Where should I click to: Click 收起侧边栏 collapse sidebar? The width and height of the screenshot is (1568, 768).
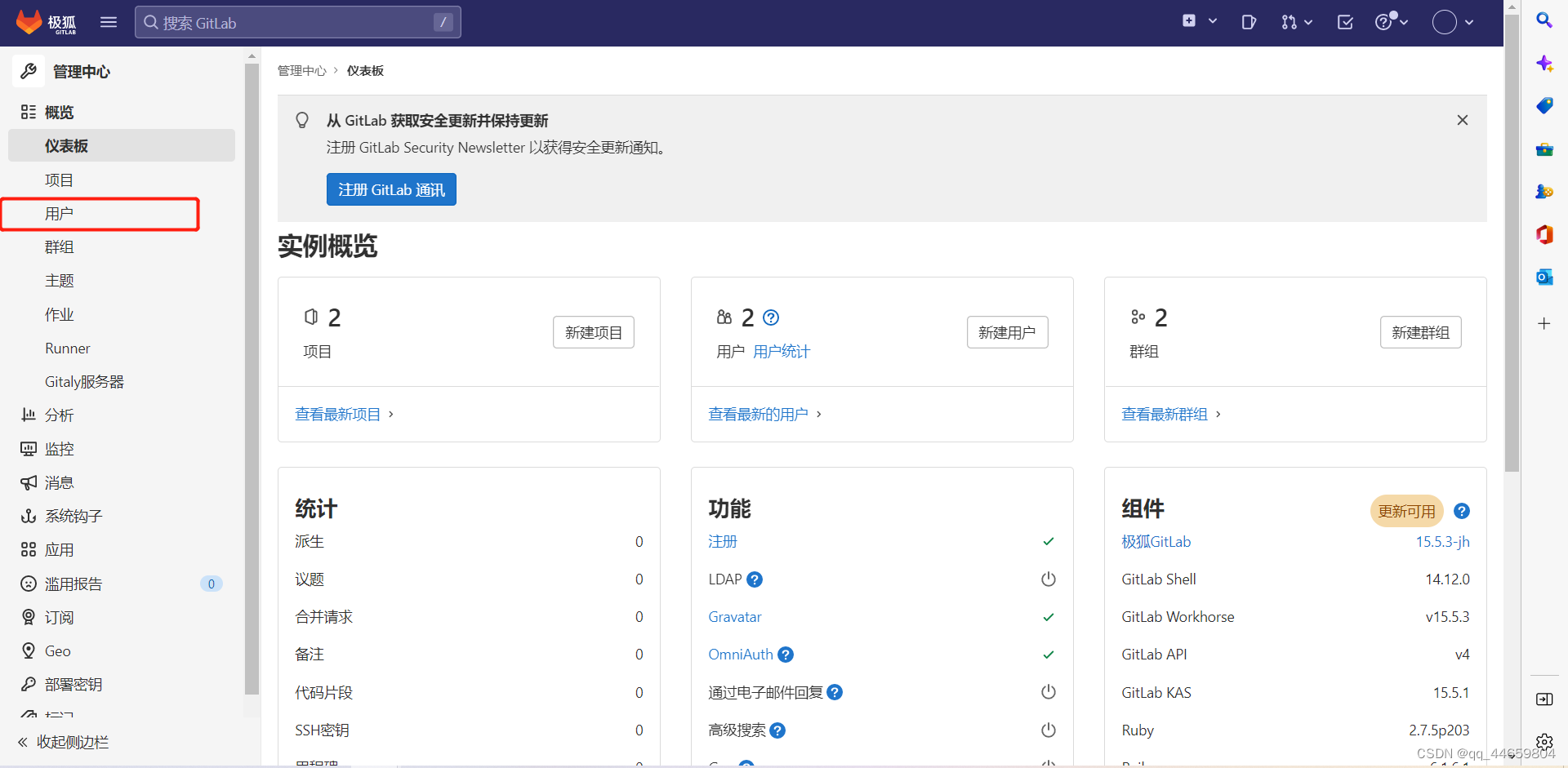(64, 742)
